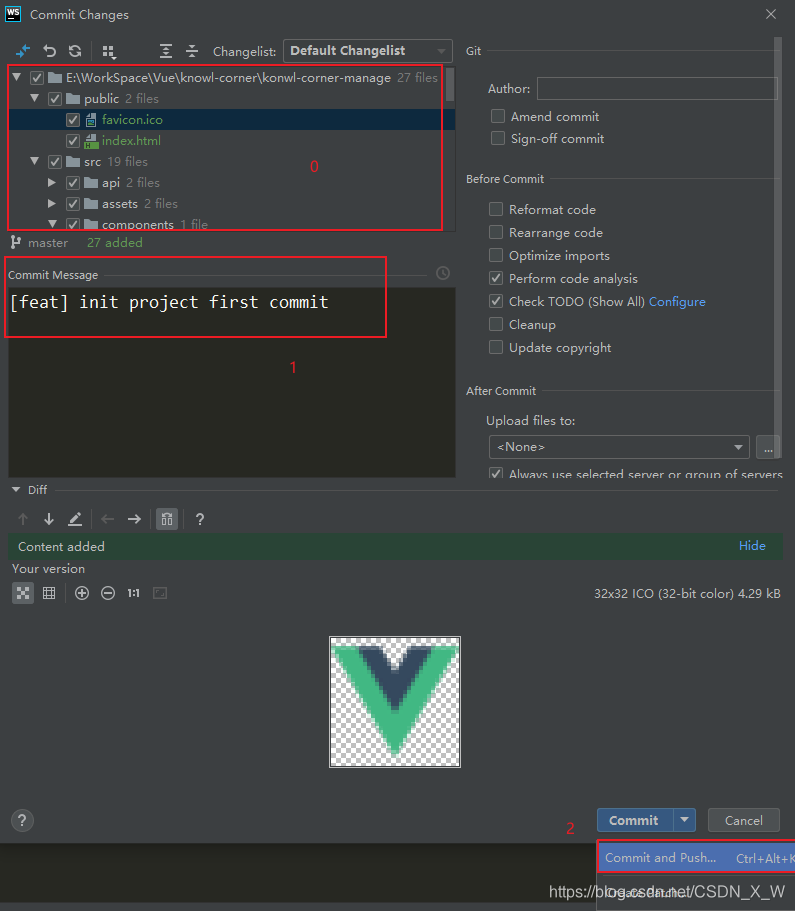
Task: Enable Reformat code option
Action: (496, 209)
